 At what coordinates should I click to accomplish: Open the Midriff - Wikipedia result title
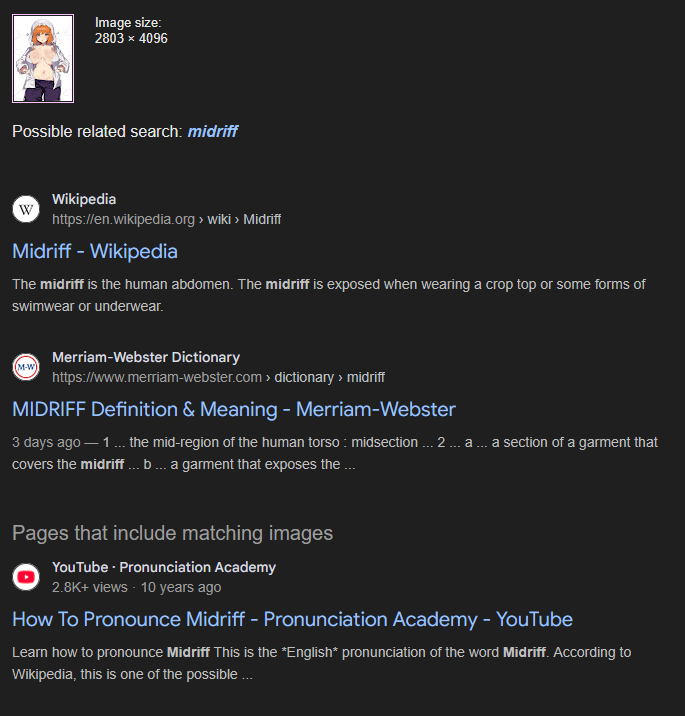click(95, 252)
